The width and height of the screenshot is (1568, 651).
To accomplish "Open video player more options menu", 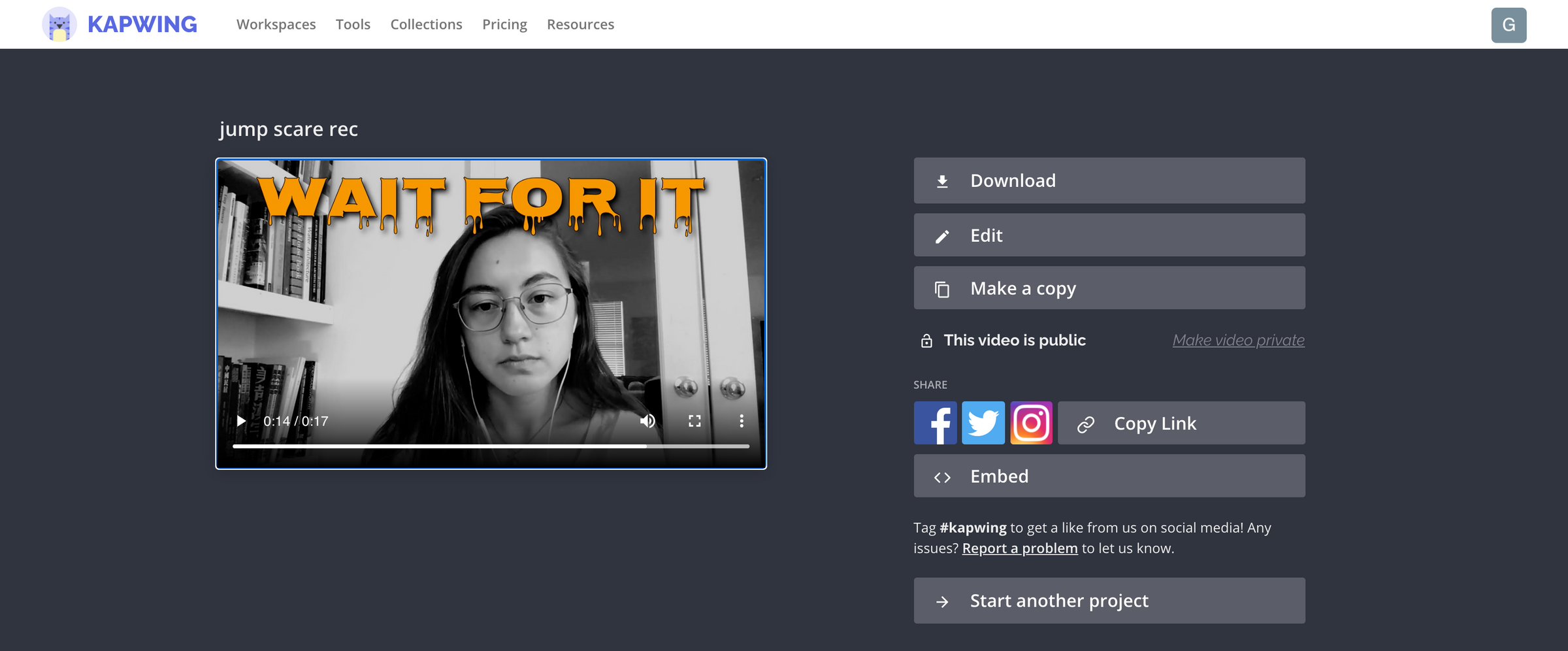I will coord(742,421).
